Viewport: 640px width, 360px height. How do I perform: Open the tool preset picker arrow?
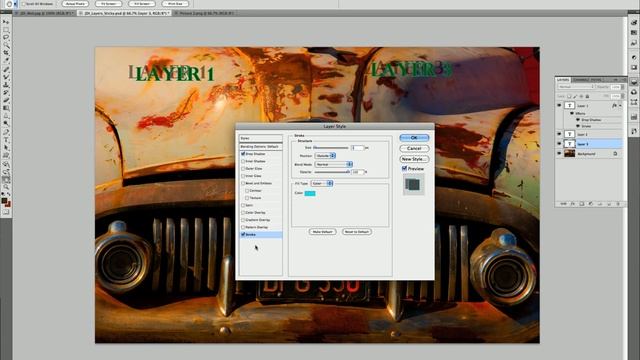point(16,4)
